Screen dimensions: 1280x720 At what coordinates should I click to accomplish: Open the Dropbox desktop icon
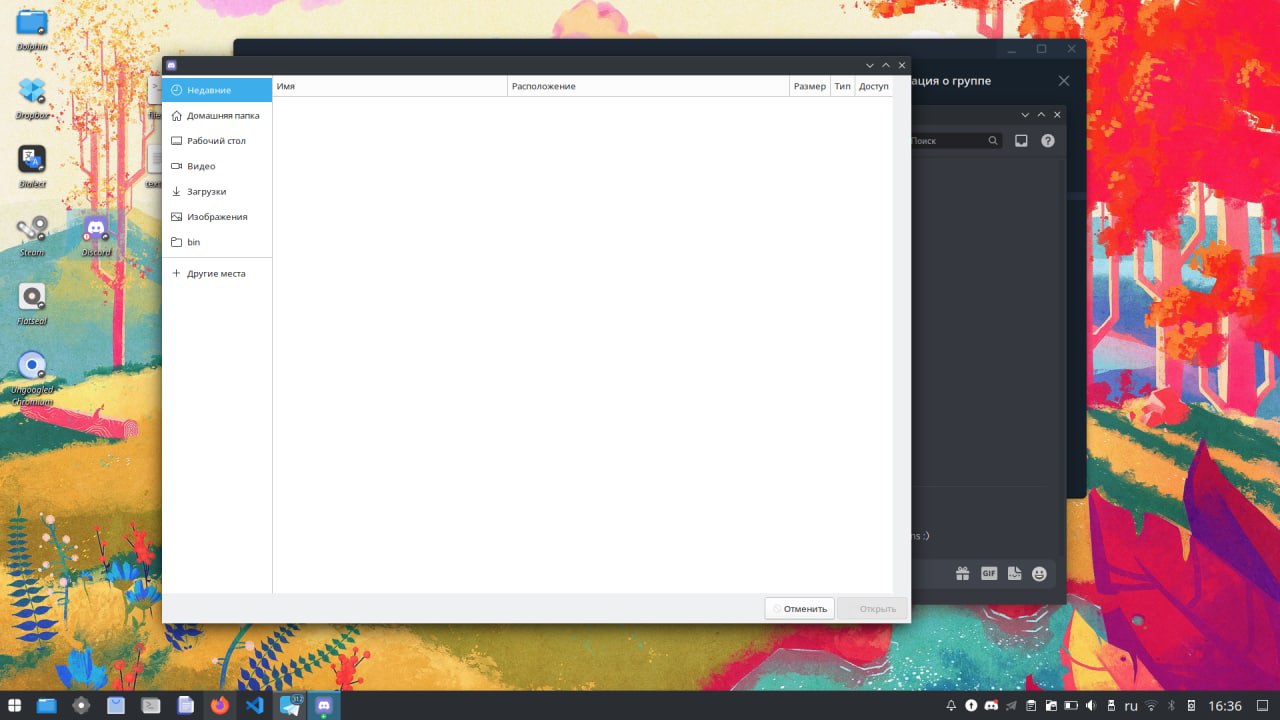32,97
